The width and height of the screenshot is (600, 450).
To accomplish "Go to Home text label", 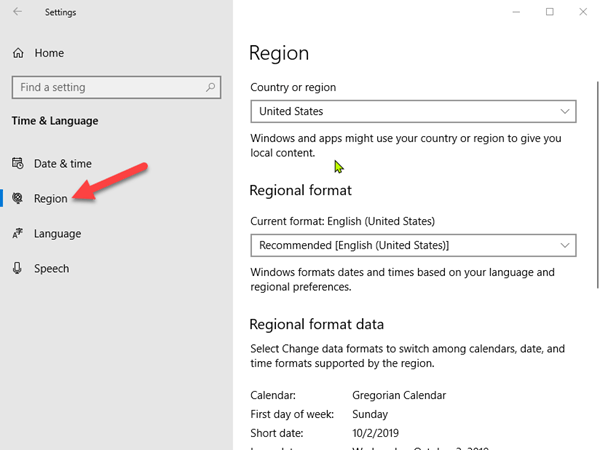I will point(49,52).
